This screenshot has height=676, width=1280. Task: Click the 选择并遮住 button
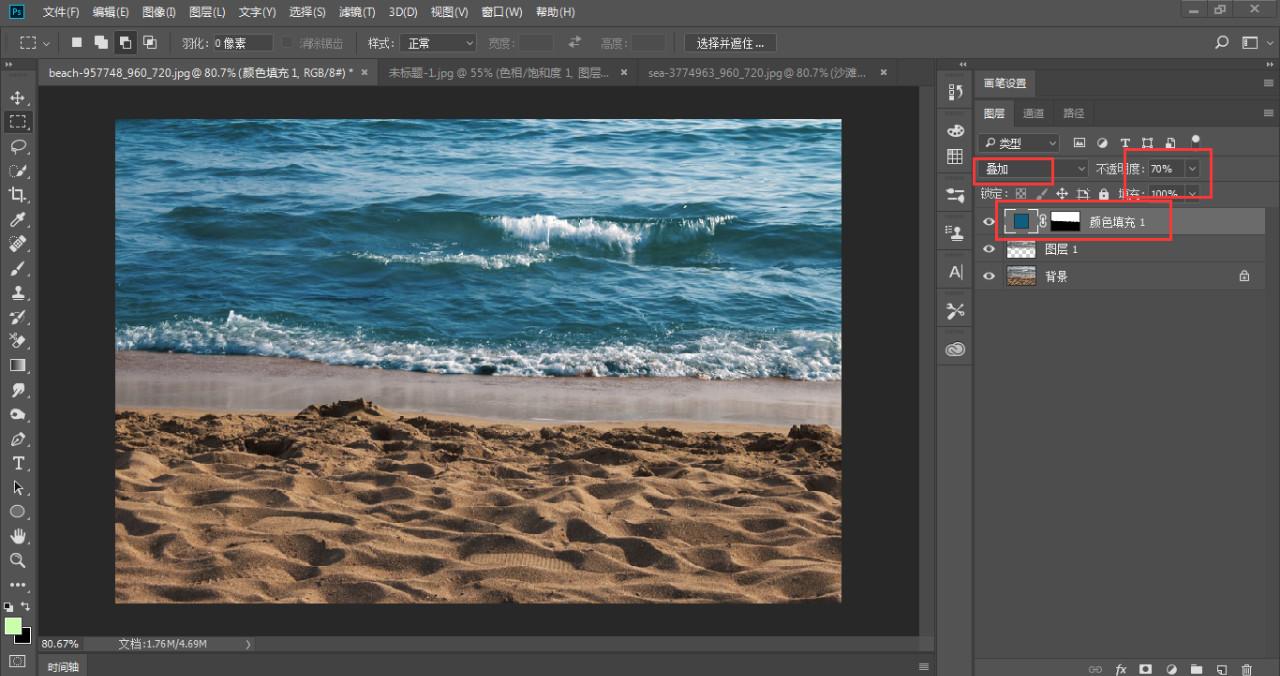730,43
